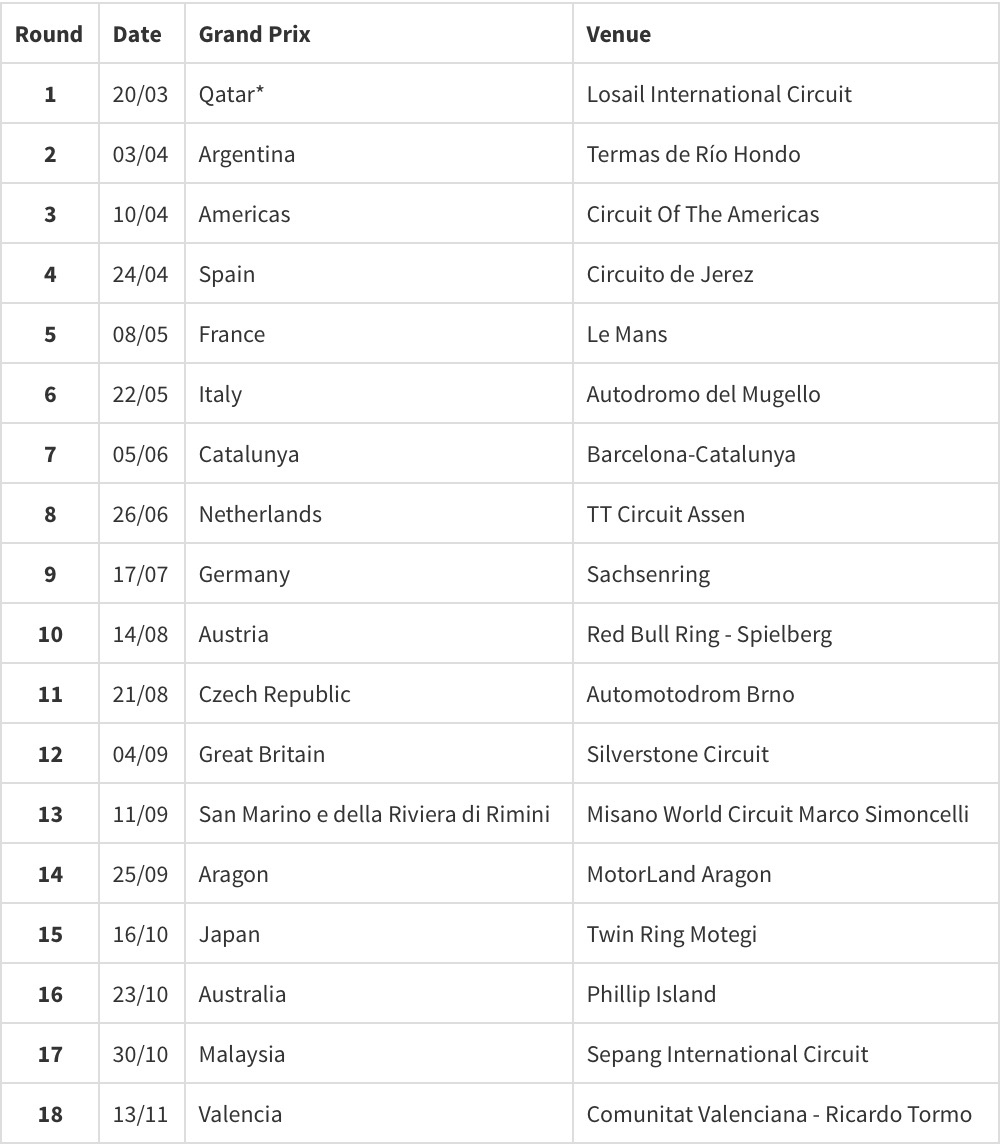
Task: Click the Argentina Grand Prix entry
Action: coord(247,154)
